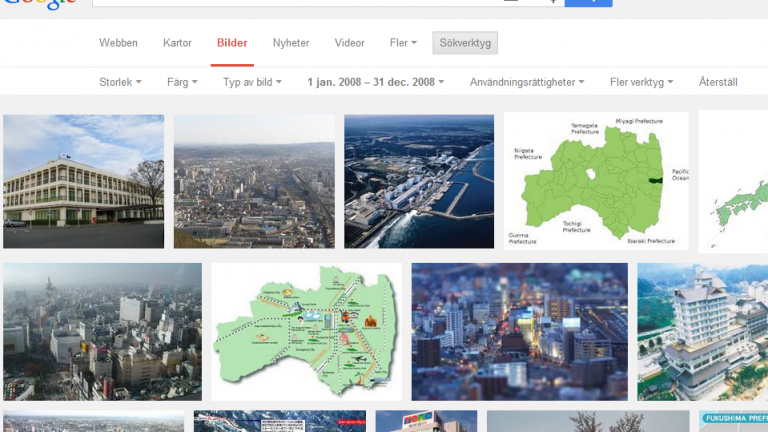Open the FUKUSHIMA PREF banner thumbnail
Image resolution: width=768 pixels, height=432 pixels.
click(733, 421)
